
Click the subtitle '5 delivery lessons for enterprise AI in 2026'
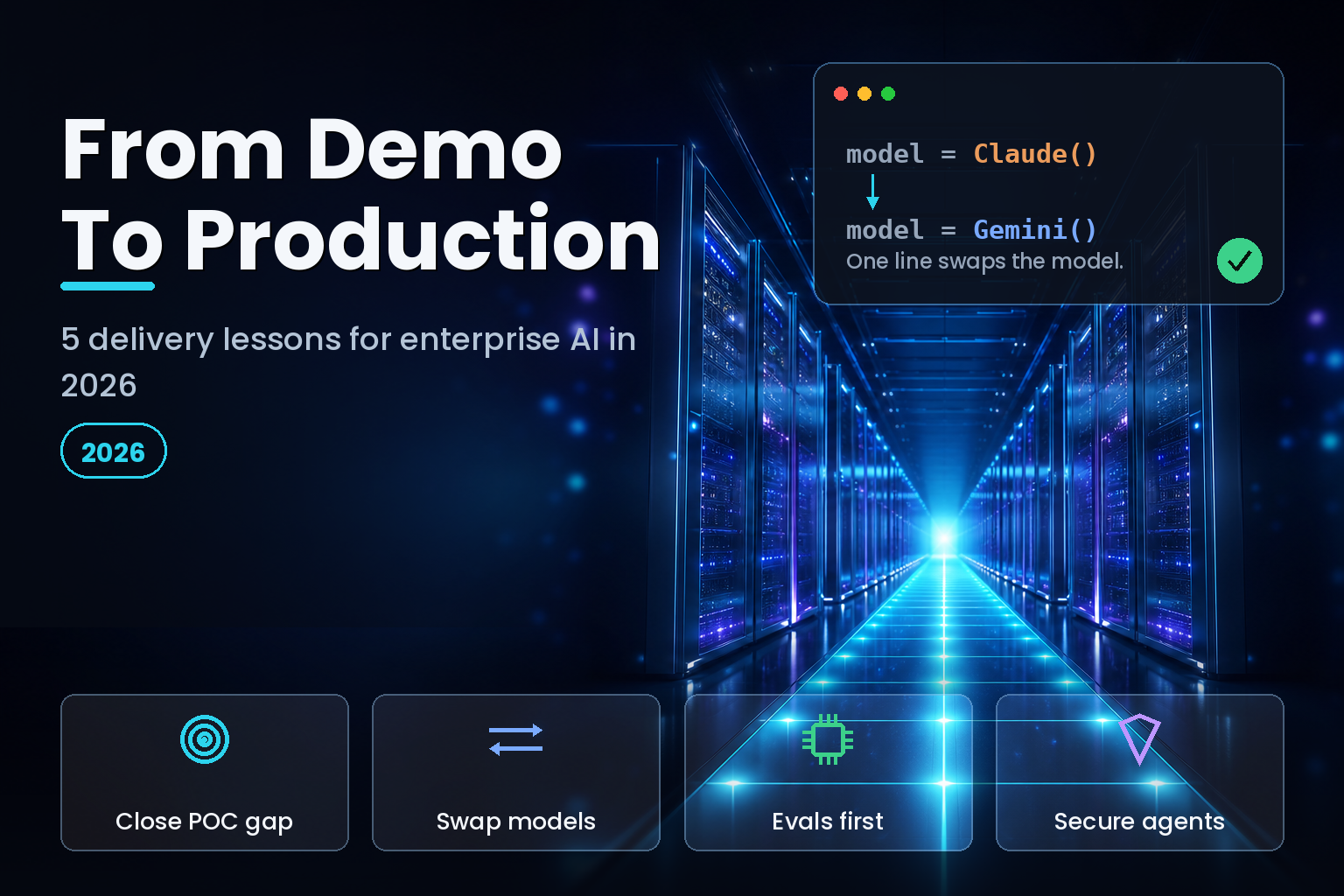coord(348,362)
